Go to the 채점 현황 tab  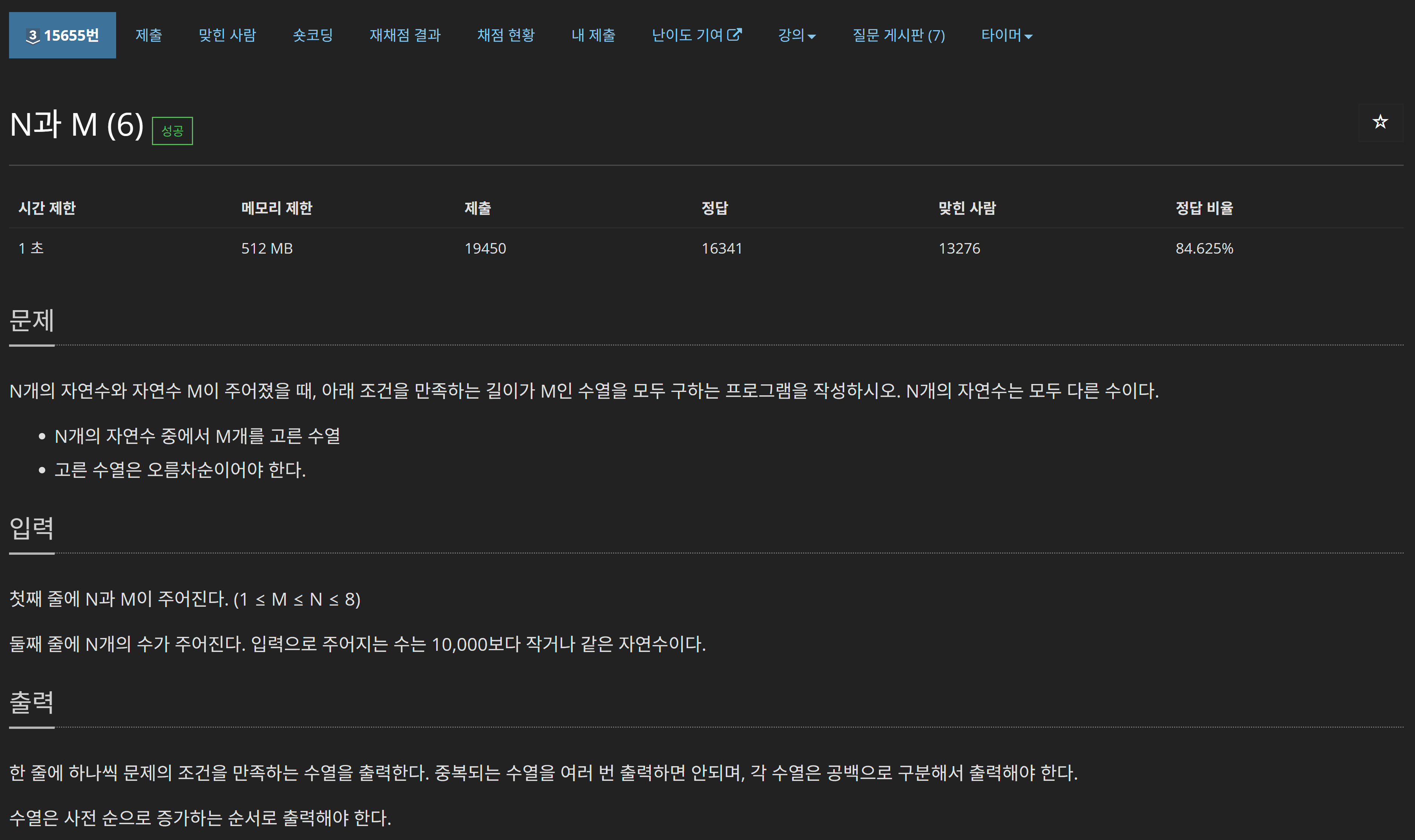[506, 35]
